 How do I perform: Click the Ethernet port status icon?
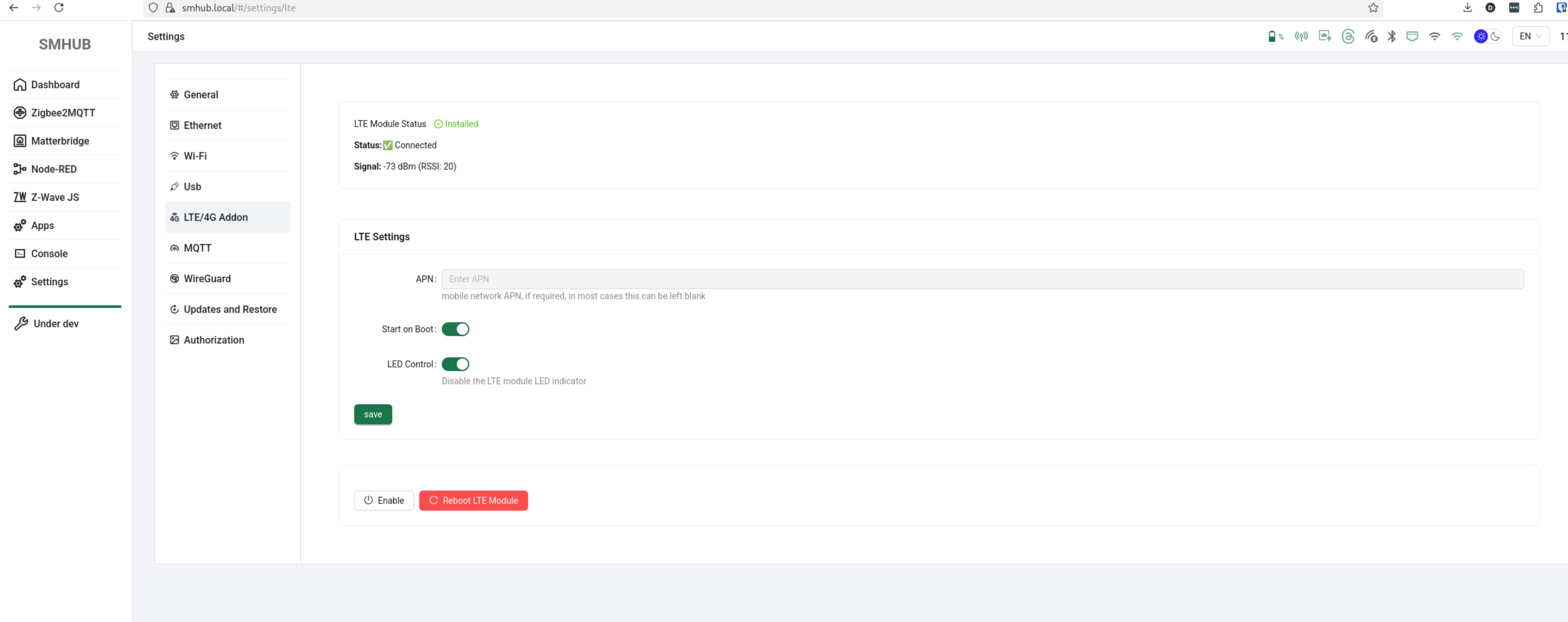tap(1412, 37)
